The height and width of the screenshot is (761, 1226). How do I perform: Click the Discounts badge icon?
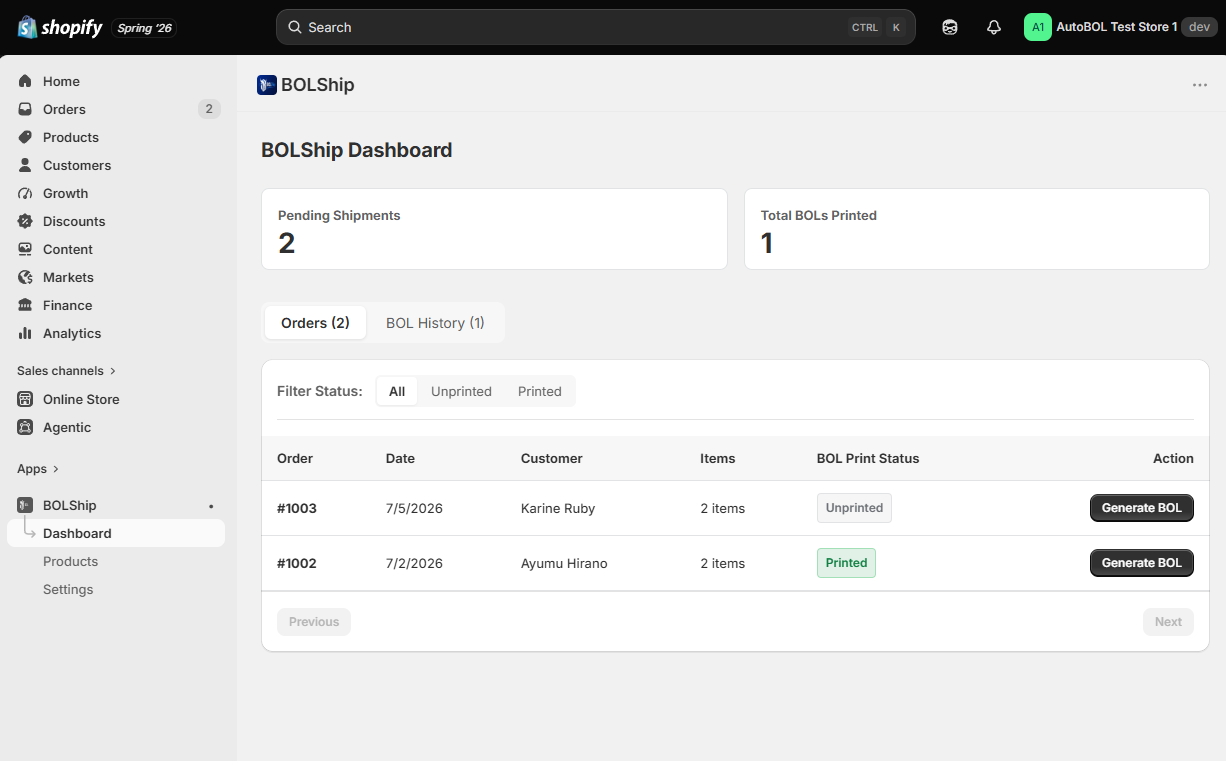(x=25, y=221)
